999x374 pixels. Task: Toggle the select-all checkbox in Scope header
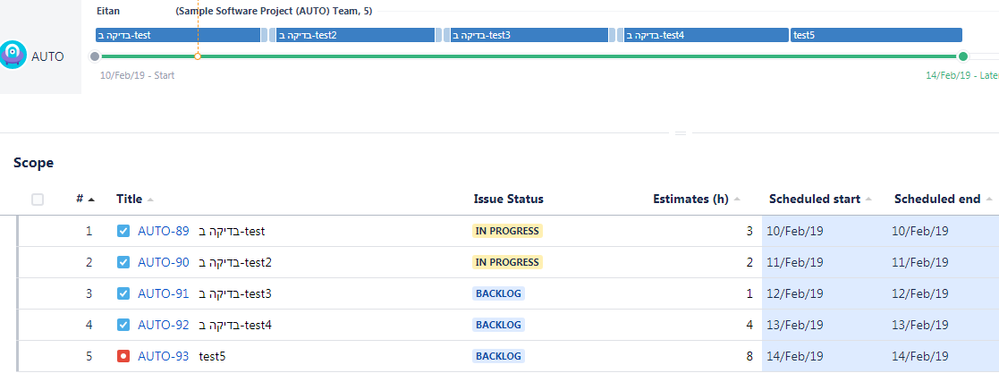tap(38, 199)
